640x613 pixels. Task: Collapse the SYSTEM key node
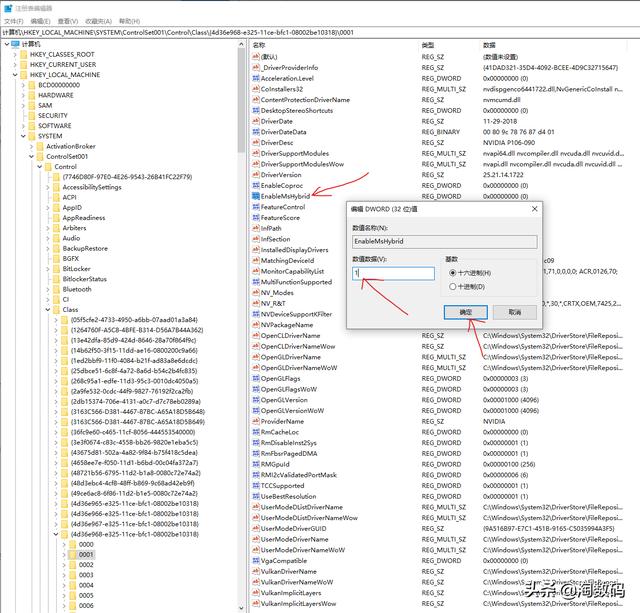tap(23, 136)
